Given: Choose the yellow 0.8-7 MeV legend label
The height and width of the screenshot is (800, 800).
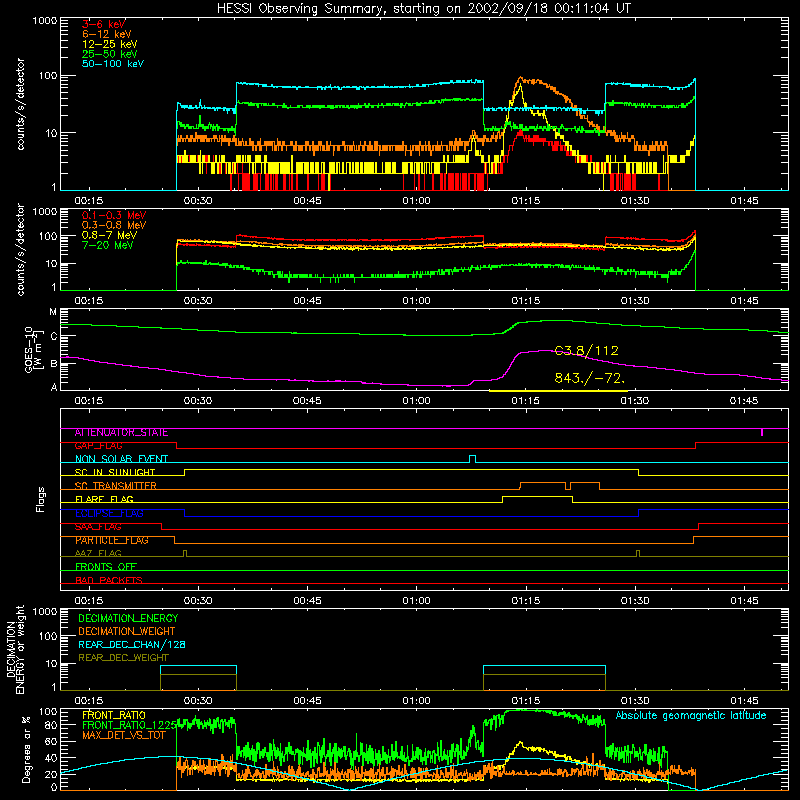Looking at the screenshot, I should pos(109,235).
